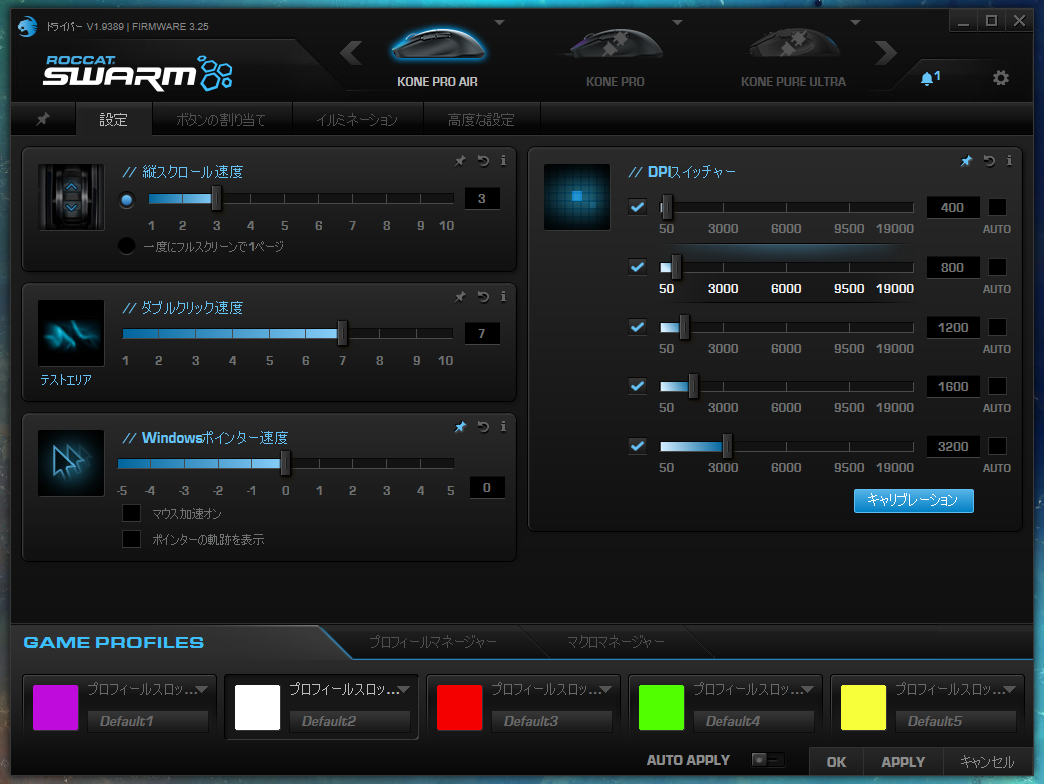
Task: Expand the KONE PRO AIR device dropdown
Action: click(x=499, y=23)
